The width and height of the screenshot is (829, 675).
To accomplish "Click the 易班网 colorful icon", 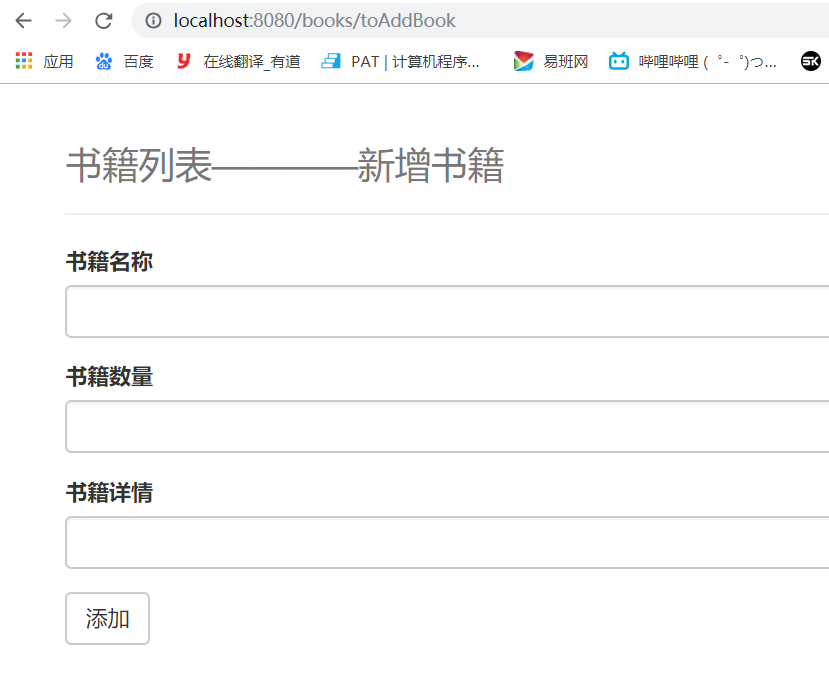I will coord(523,61).
